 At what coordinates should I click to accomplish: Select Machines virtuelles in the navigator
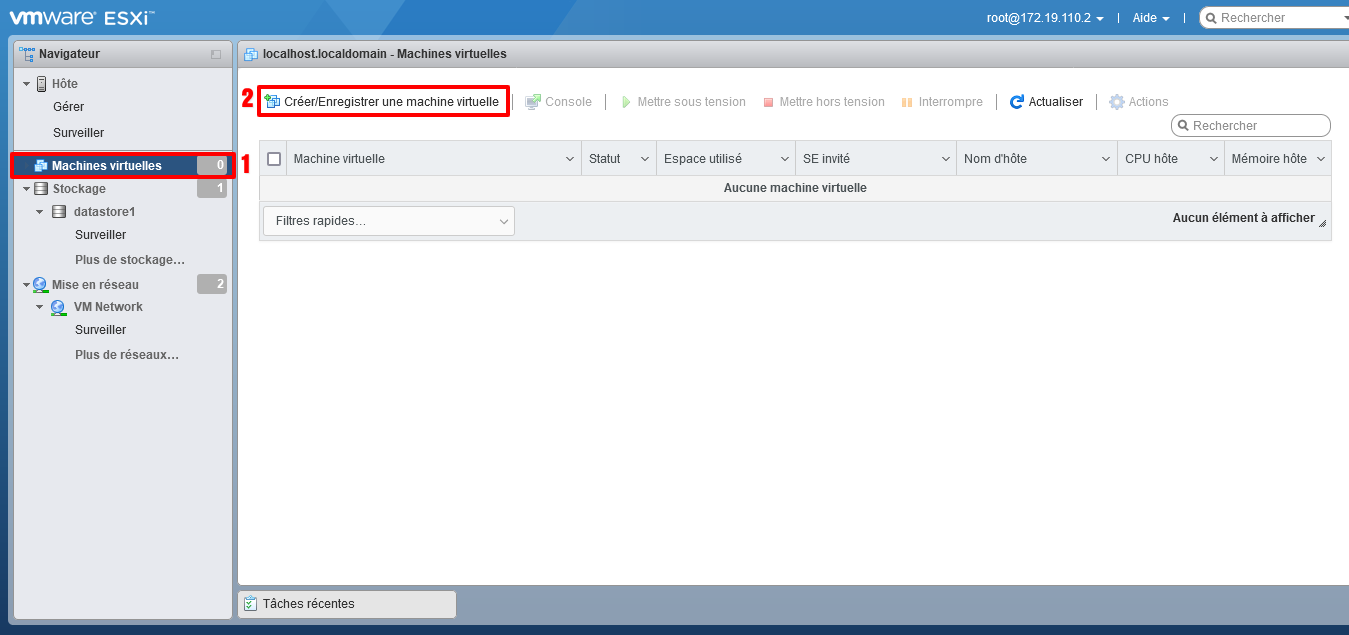coord(106,166)
